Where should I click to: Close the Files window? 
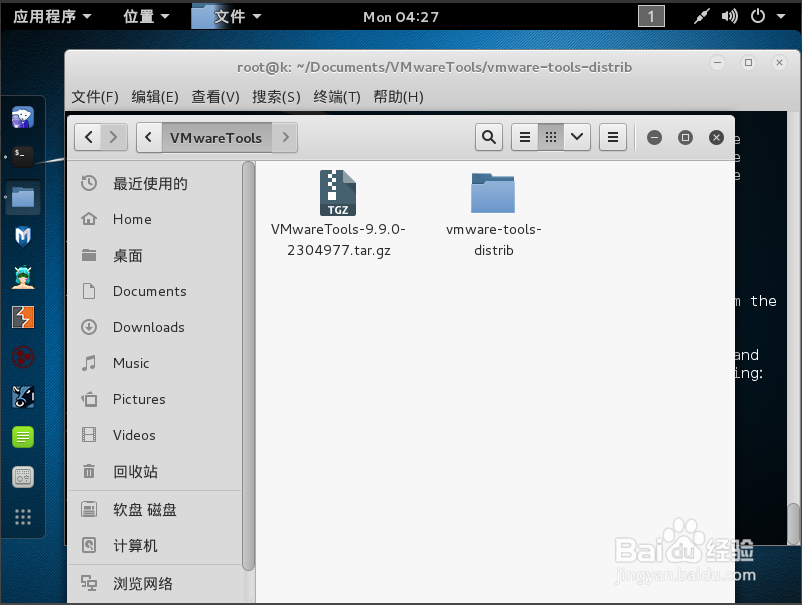717,137
